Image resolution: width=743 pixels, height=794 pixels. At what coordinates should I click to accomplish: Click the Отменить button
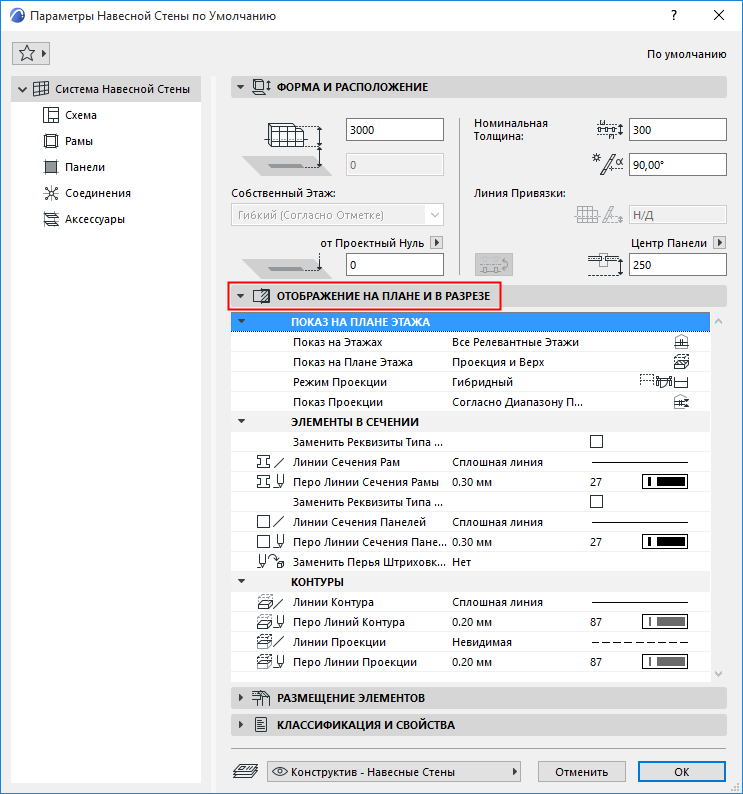pos(581,772)
